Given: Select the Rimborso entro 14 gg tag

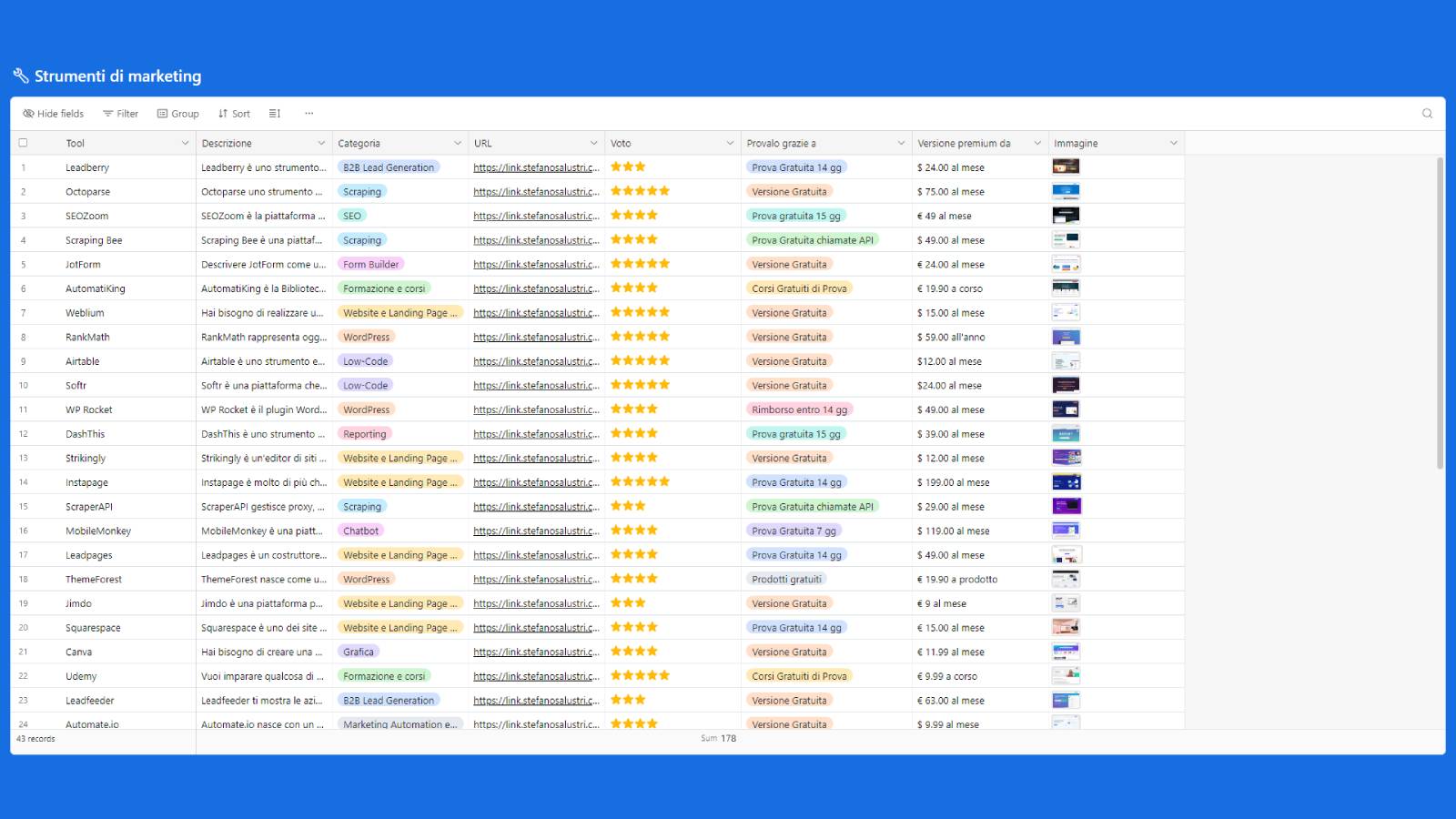Looking at the screenshot, I should pyautogui.click(x=799, y=409).
